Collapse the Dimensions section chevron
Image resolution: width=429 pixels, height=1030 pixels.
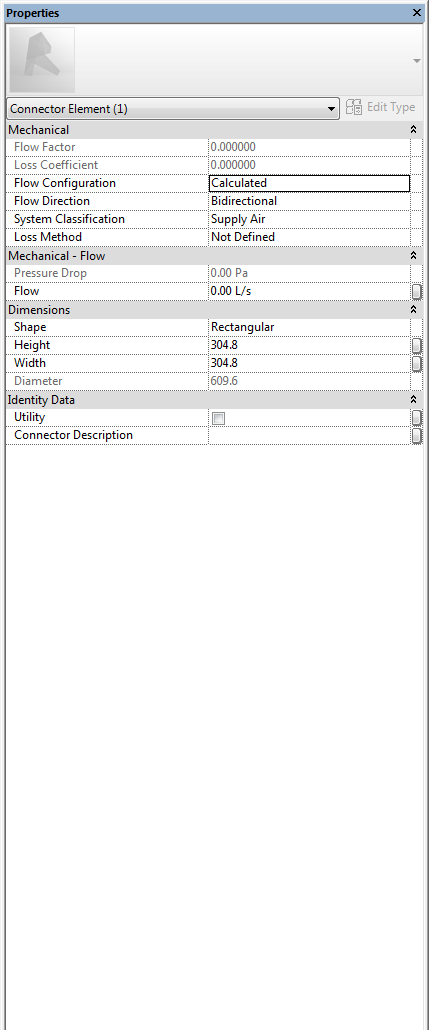click(413, 309)
